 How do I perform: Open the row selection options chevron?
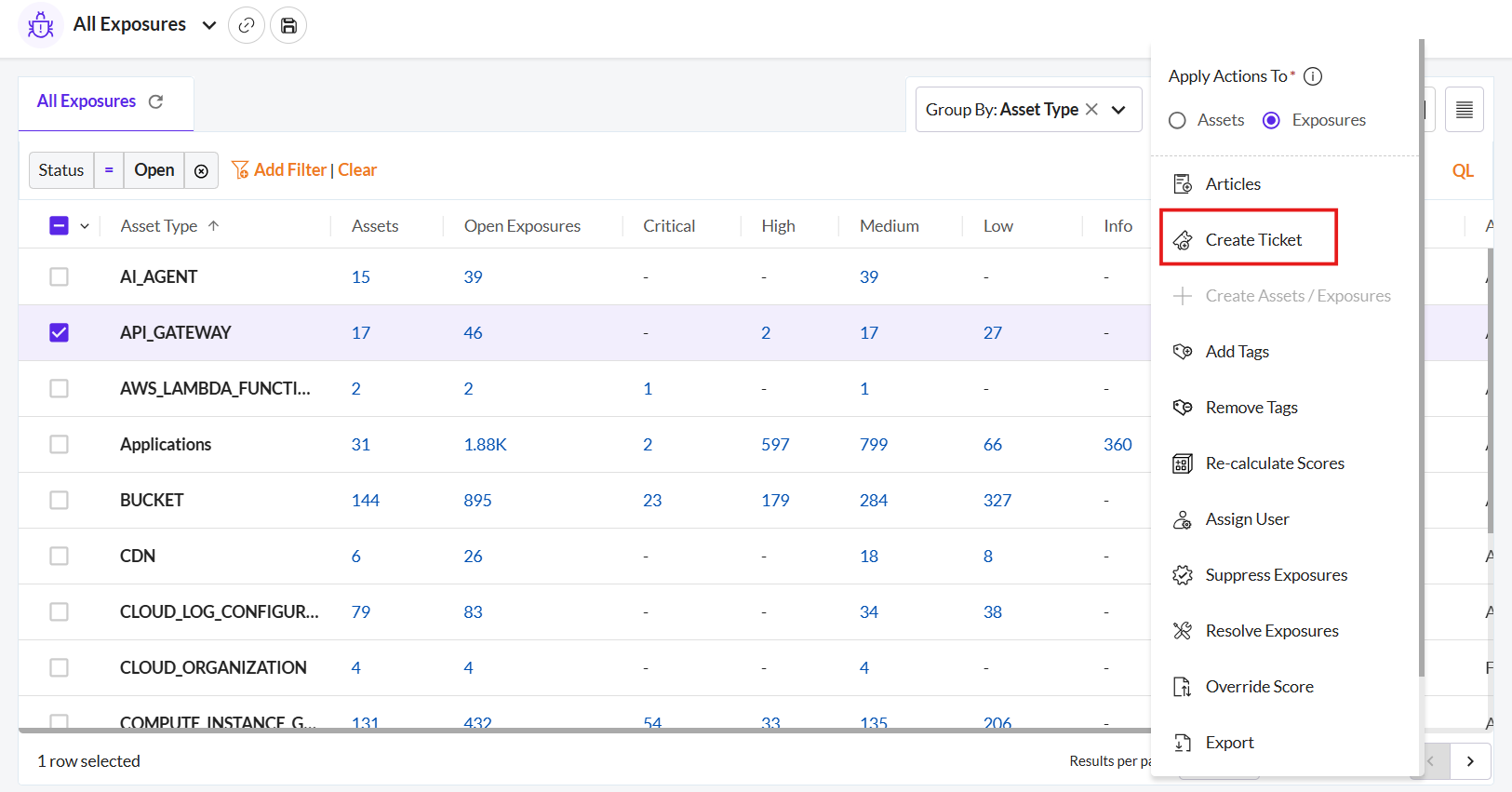click(x=85, y=226)
